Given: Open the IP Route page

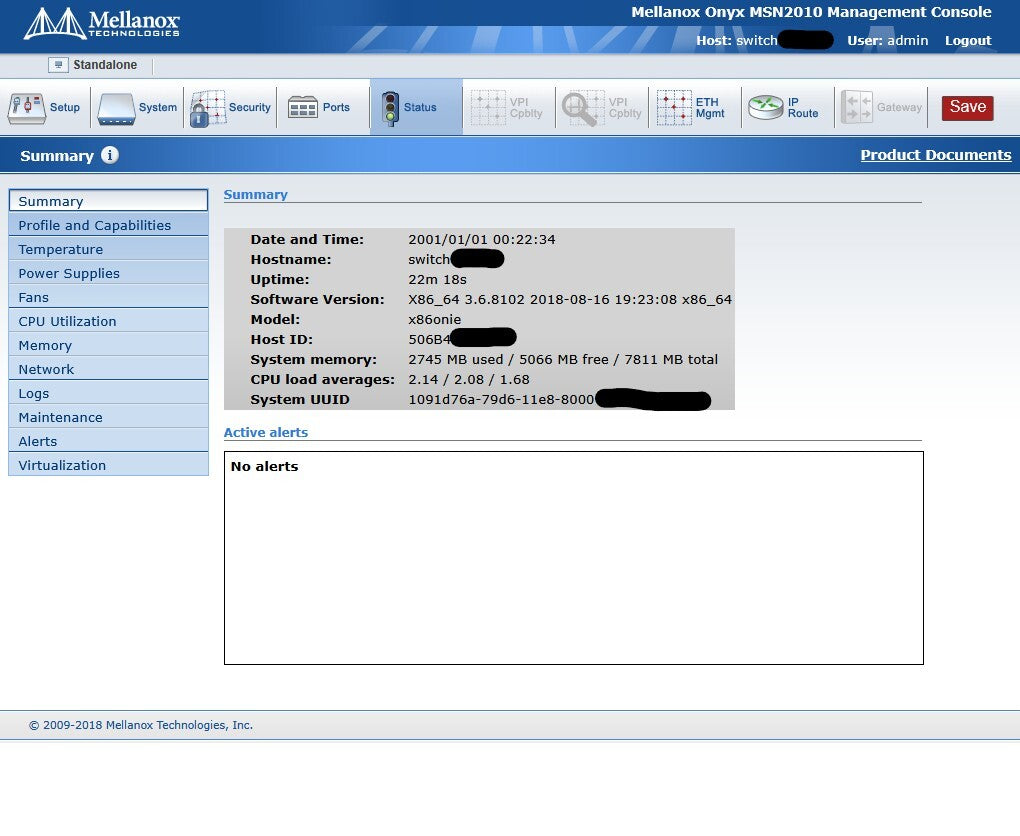Looking at the screenshot, I should pos(787,106).
